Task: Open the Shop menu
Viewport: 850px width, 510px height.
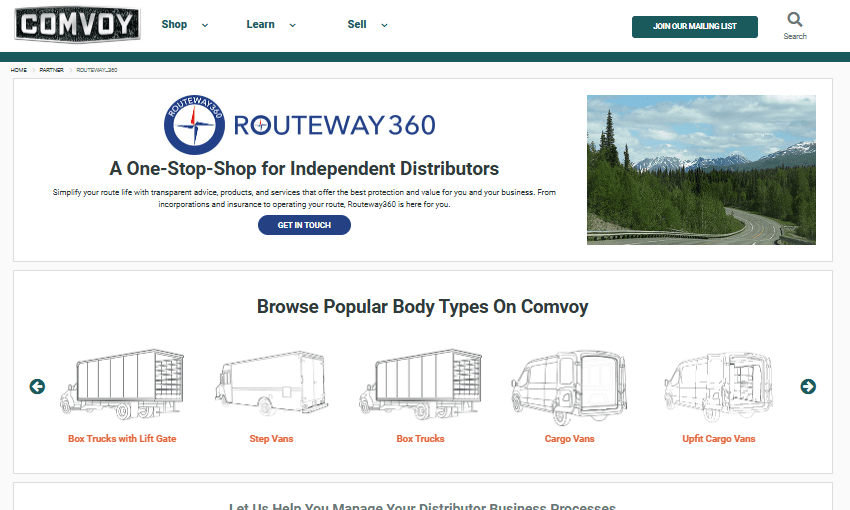Action: pyautogui.click(x=174, y=24)
